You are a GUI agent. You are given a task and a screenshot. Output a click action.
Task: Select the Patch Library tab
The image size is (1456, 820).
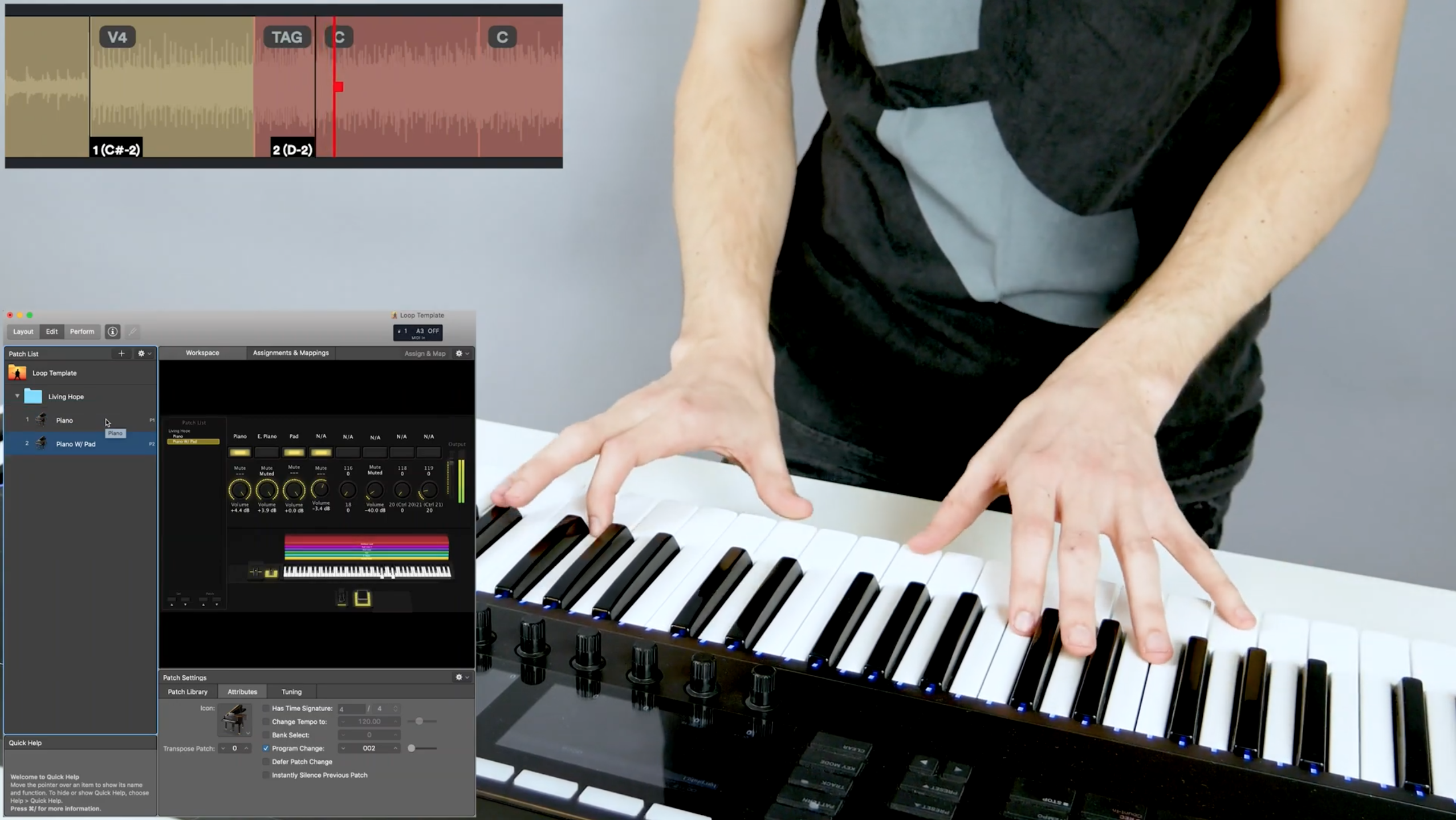[187, 691]
